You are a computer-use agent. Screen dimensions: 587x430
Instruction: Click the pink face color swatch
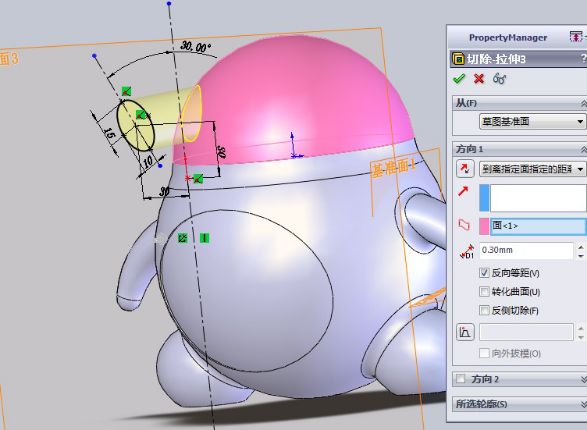click(x=484, y=226)
